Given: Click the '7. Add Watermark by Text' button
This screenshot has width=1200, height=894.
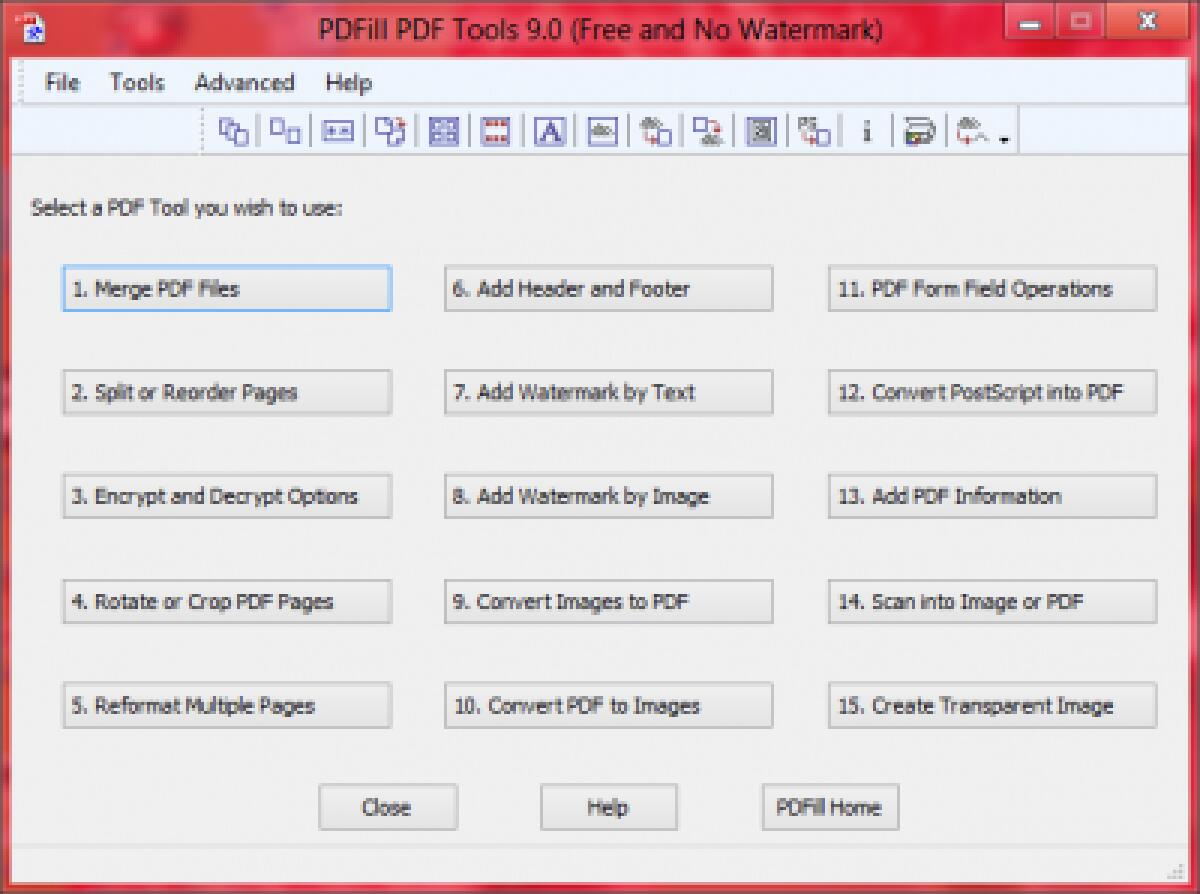Looking at the screenshot, I should pyautogui.click(x=608, y=392).
